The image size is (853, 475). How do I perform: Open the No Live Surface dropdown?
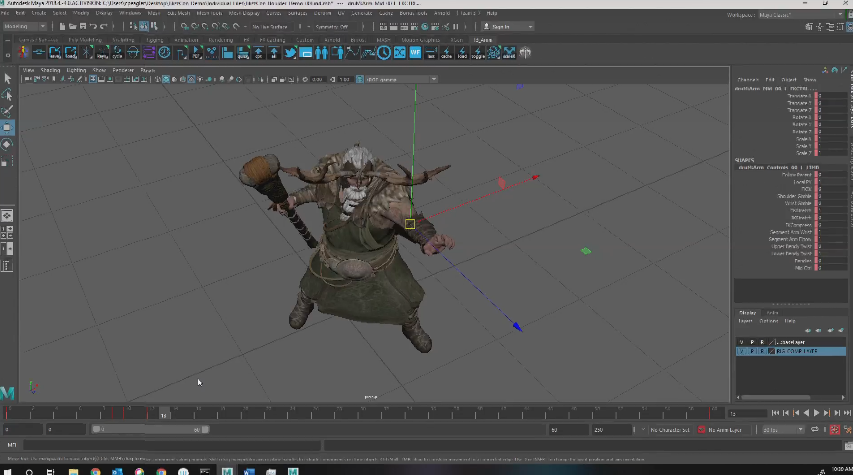[271, 26]
